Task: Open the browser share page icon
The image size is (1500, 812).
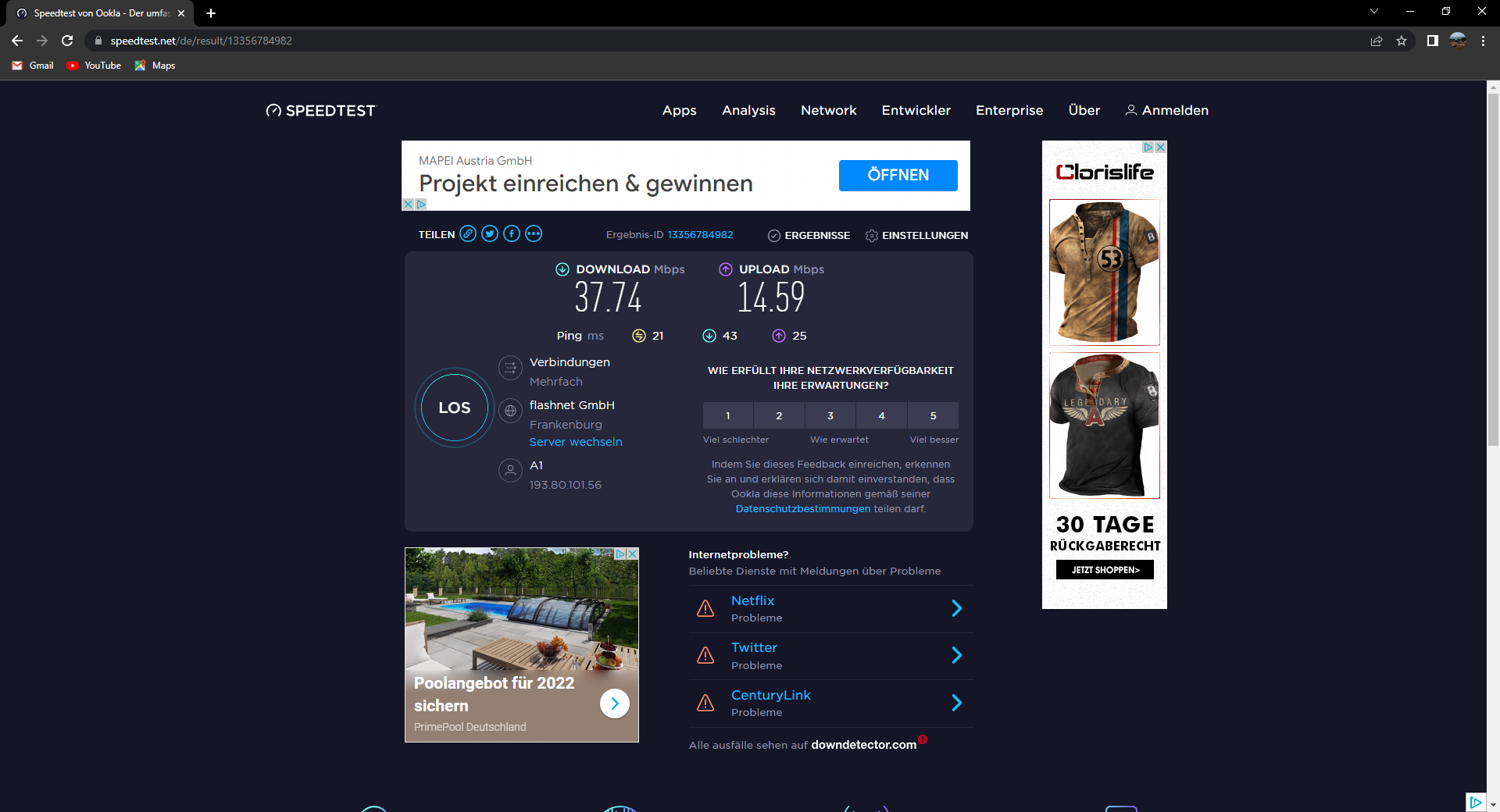Action: [x=1377, y=41]
